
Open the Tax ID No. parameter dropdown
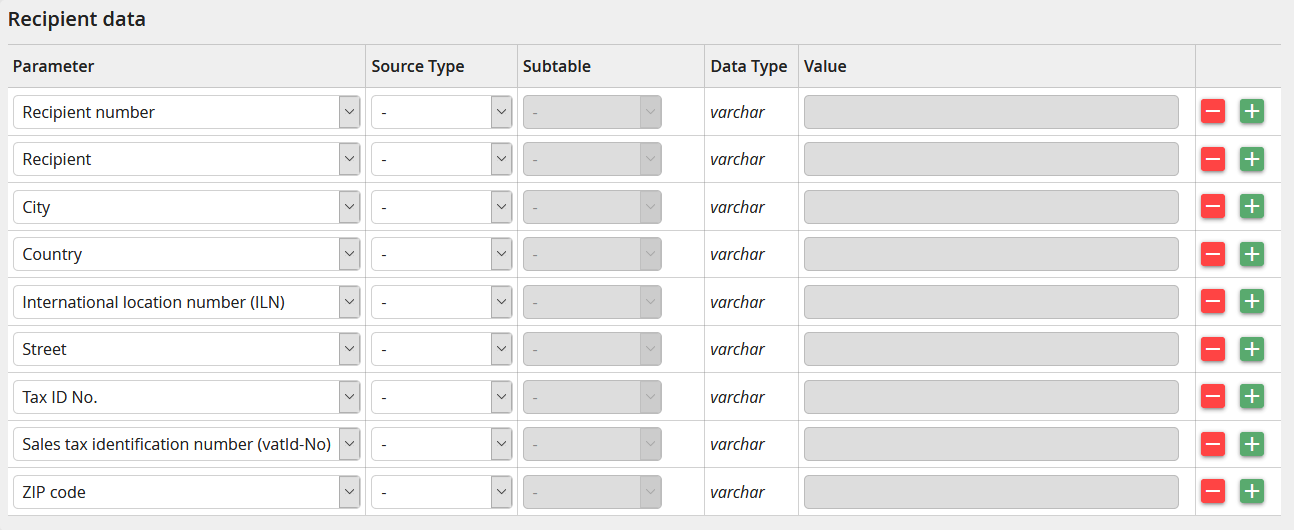[186, 397]
